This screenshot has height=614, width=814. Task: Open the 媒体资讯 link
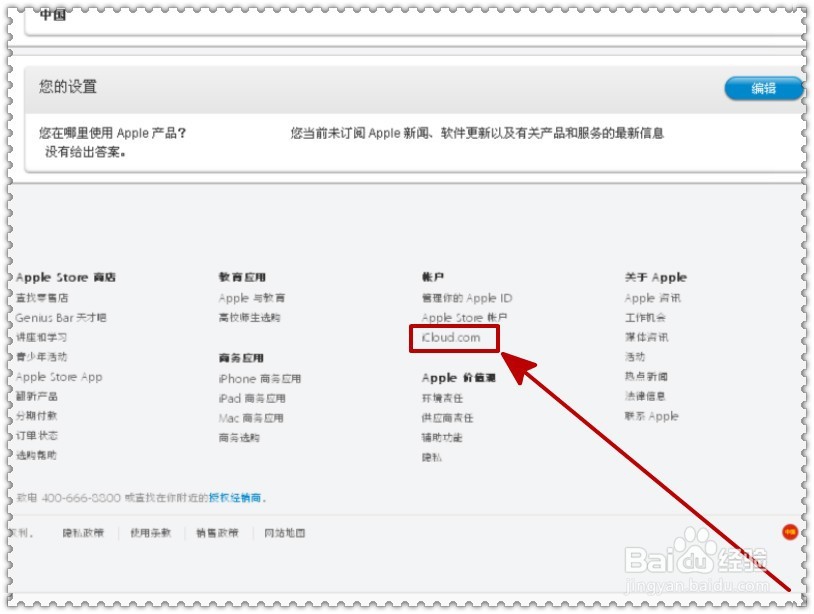coord(646,337)
